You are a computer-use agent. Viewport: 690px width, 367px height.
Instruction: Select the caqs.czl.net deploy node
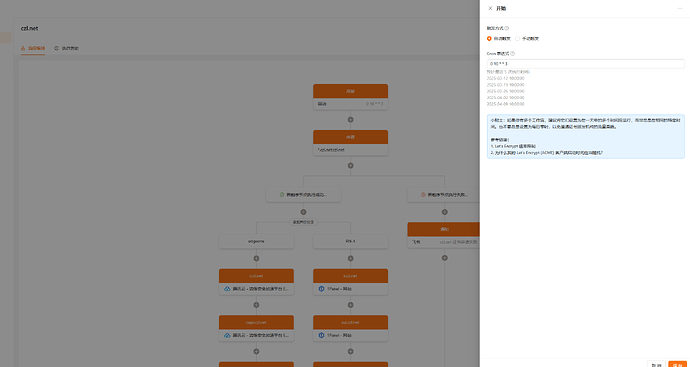click(256, 328)
